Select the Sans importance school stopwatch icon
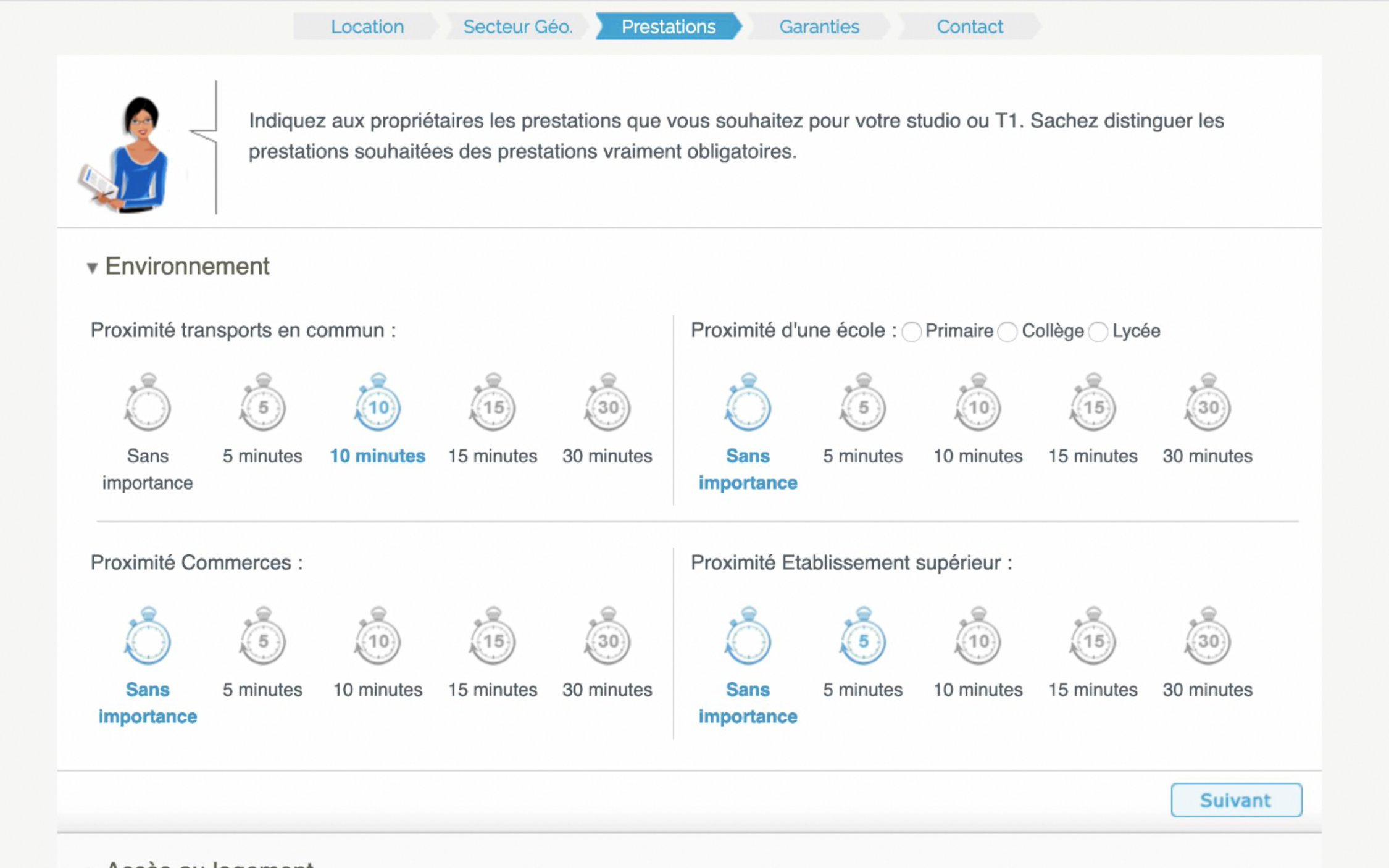This screenshot has width=1389, height=868. pos(748,405)
